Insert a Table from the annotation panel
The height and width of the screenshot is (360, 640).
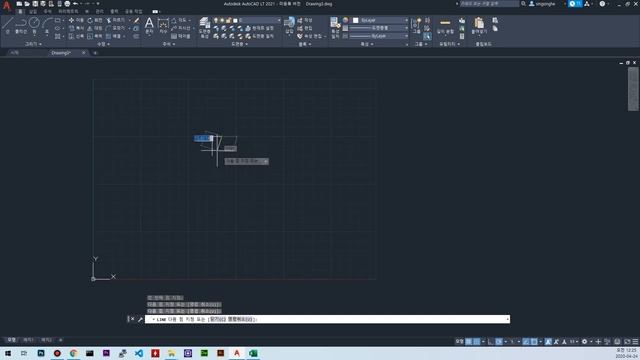click(x=181, y=36)
